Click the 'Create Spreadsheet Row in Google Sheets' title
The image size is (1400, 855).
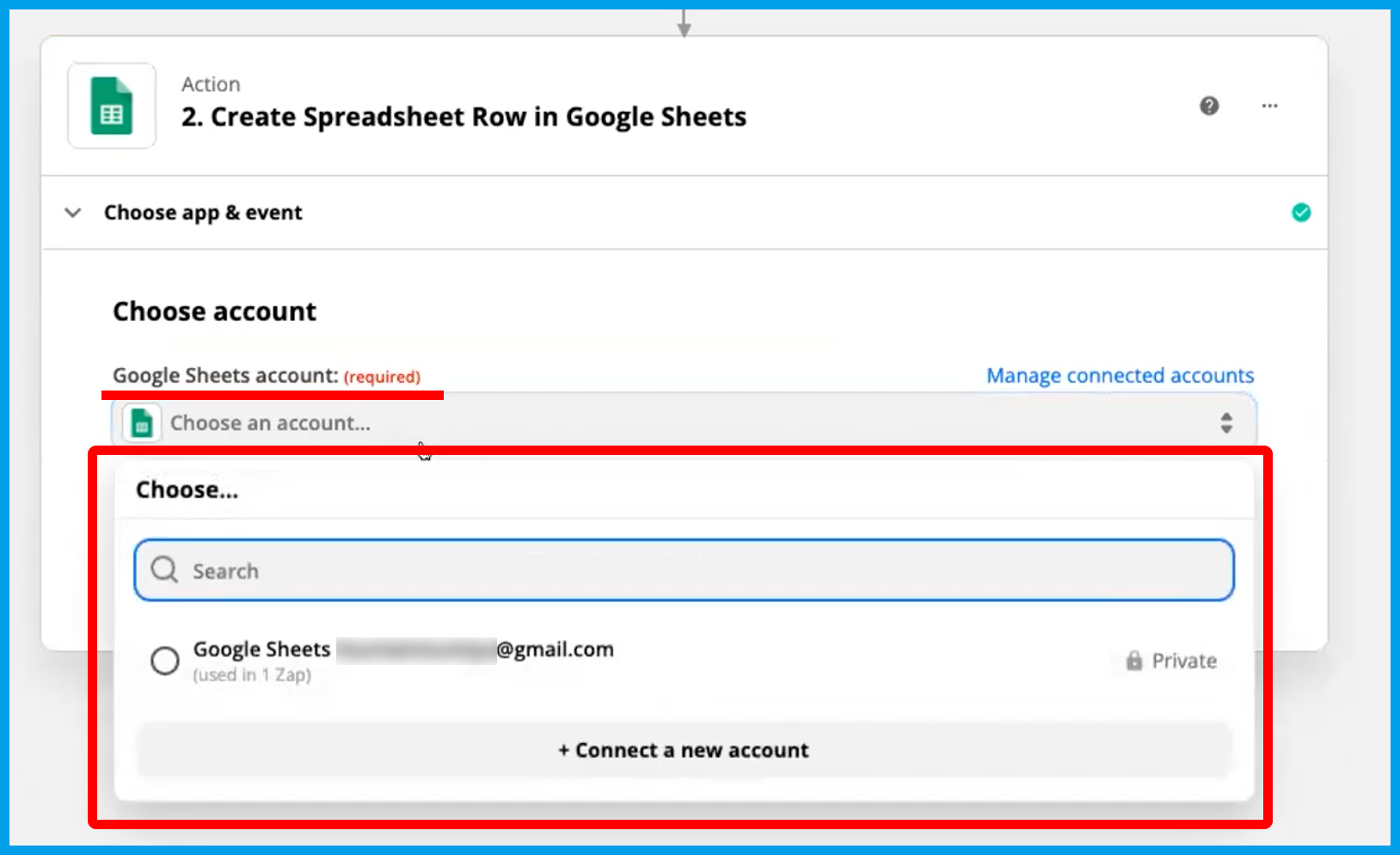[x=464, y=117]
